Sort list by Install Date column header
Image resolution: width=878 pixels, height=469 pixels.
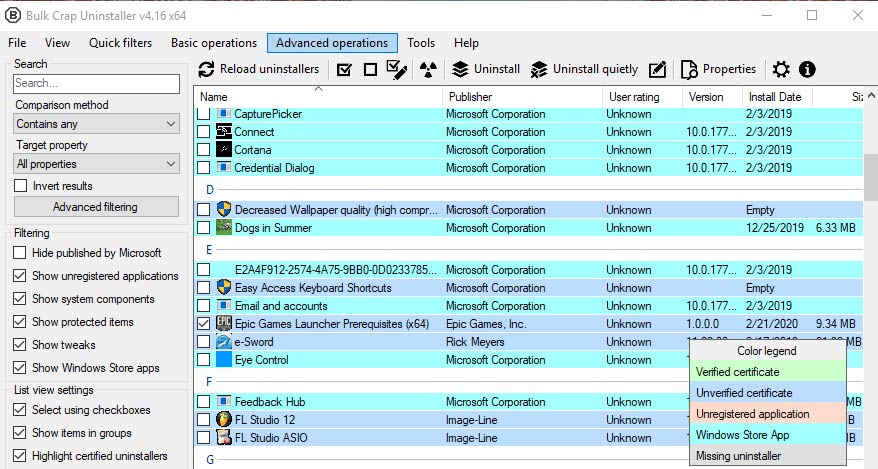pos(777,96)
